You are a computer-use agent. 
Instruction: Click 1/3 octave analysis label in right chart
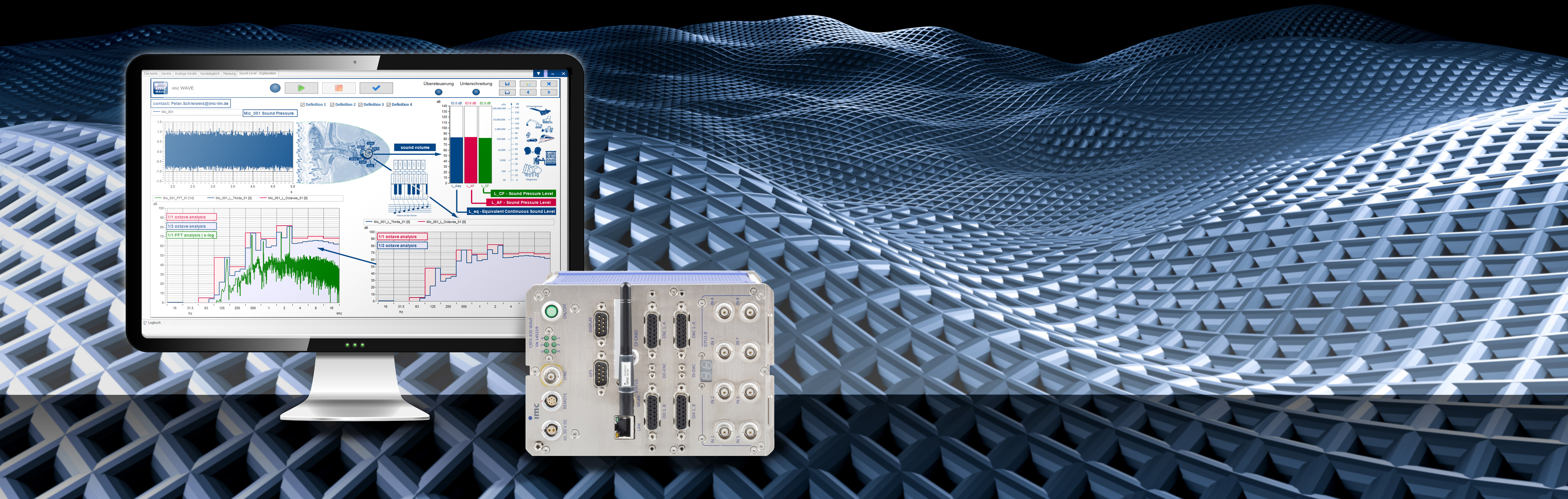[x=402, y=246]
